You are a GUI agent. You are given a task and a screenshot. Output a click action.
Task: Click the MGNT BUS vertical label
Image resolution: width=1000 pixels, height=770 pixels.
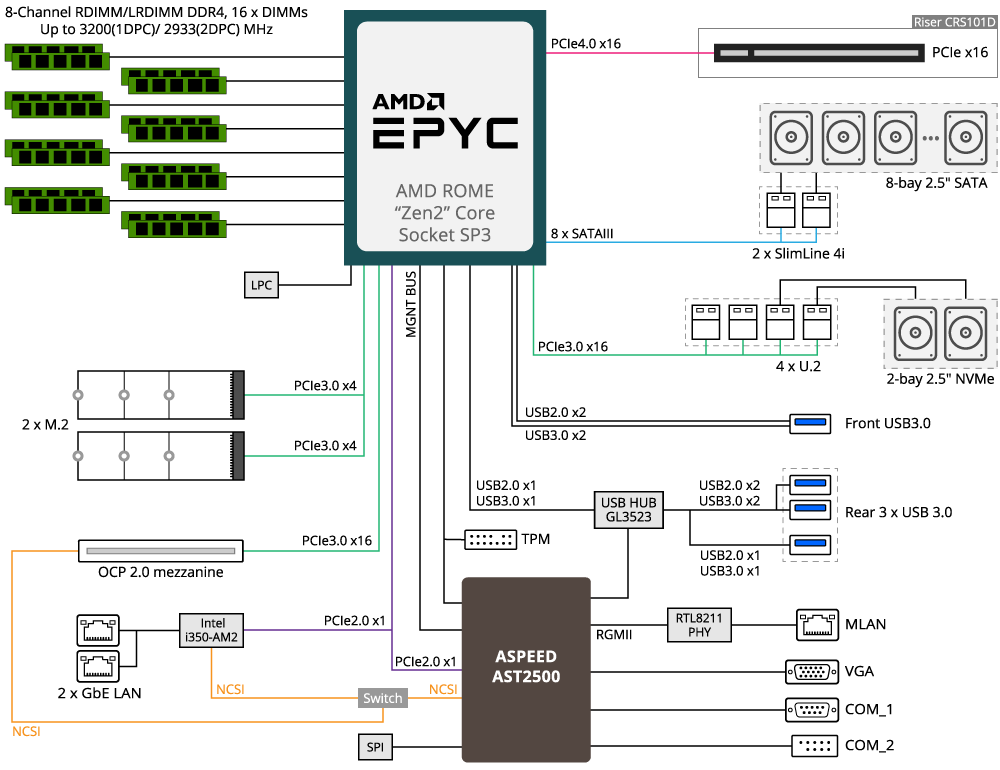point(411,304)
